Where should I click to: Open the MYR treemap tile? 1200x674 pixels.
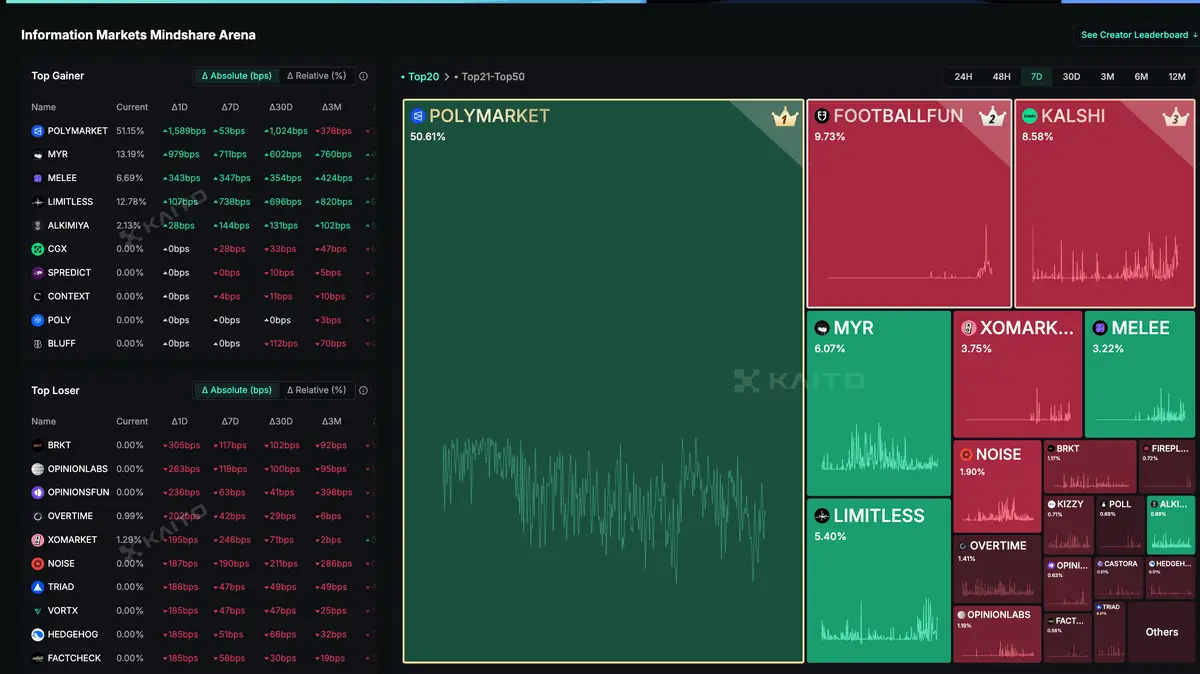click(879, 403)
